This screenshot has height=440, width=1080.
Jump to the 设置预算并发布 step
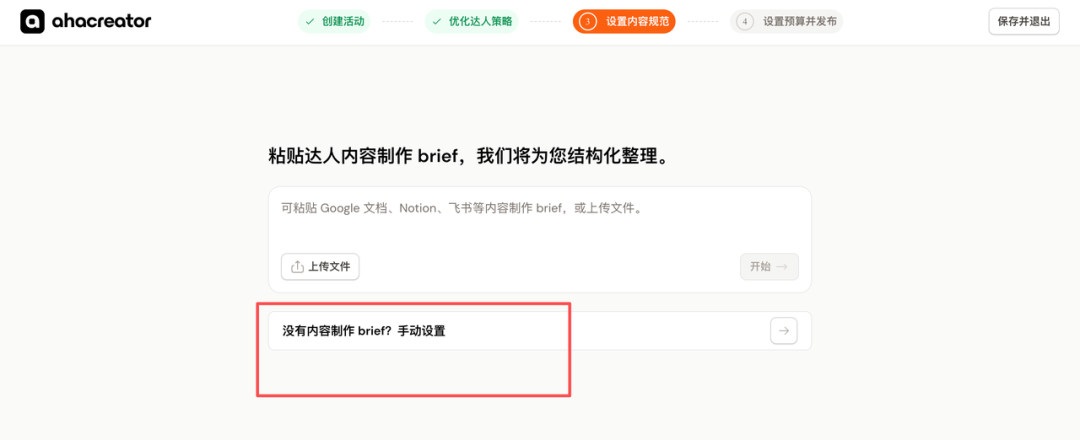(x=787, y=21)
